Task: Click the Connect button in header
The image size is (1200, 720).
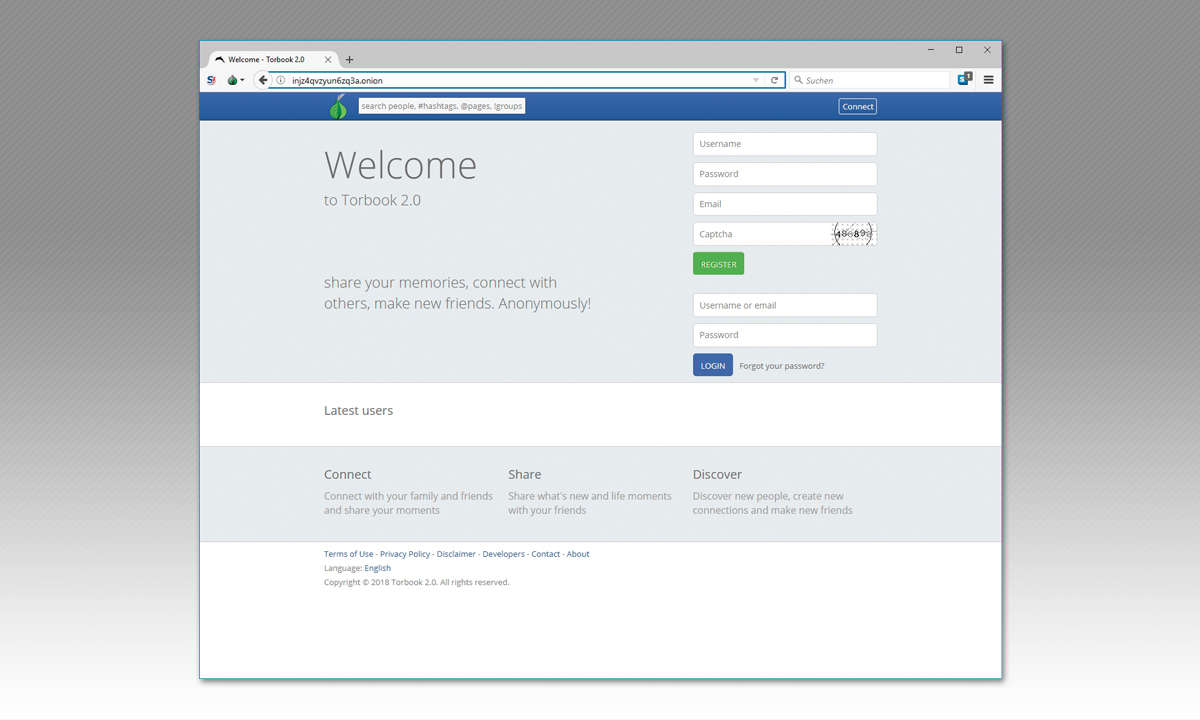Action: point(858,106)
